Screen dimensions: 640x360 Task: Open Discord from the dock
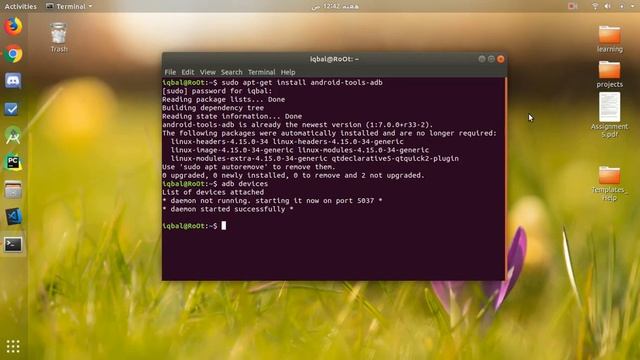pos(13,81)
